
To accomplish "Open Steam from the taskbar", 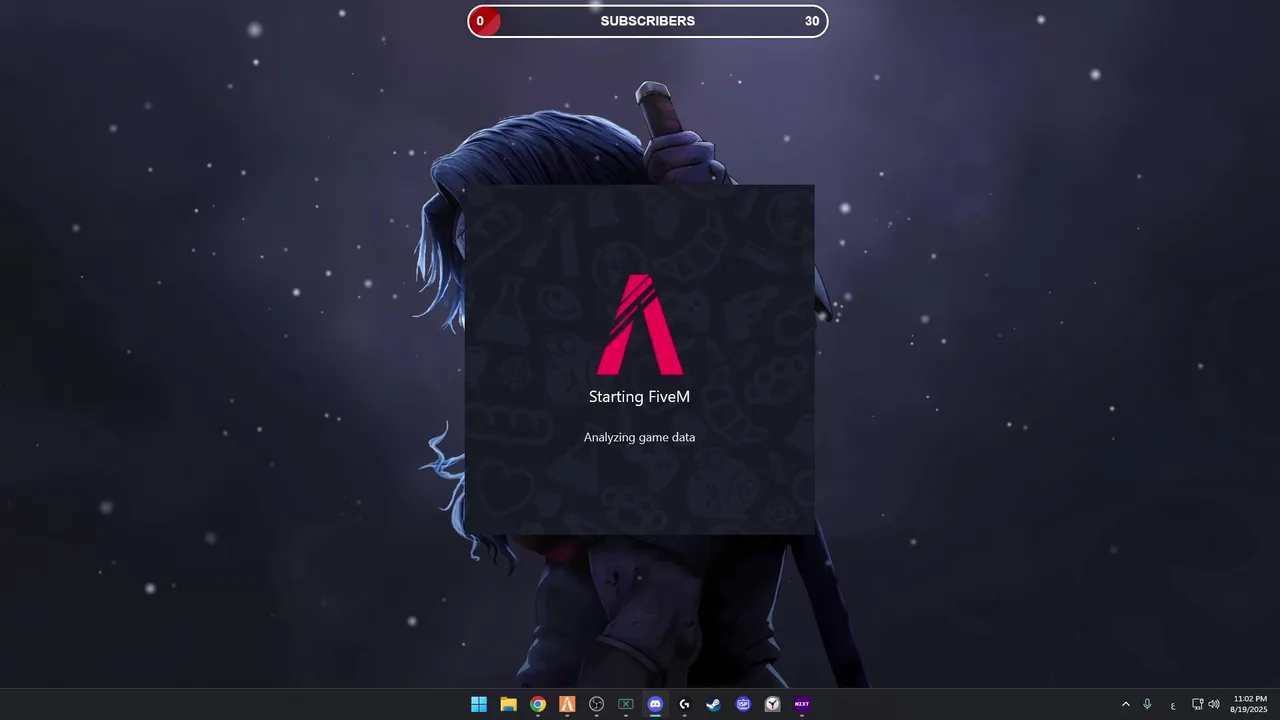I will [x=714, y=704].
